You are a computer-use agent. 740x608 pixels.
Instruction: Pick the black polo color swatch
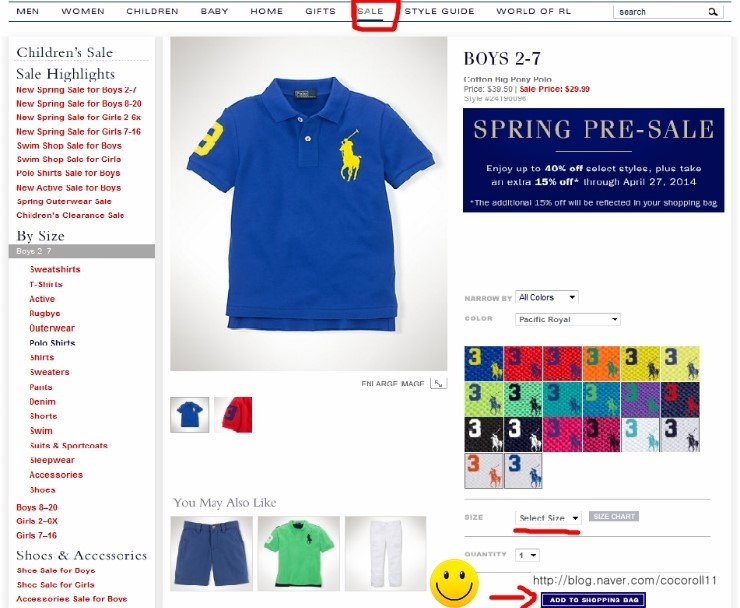tap(484, 434)
